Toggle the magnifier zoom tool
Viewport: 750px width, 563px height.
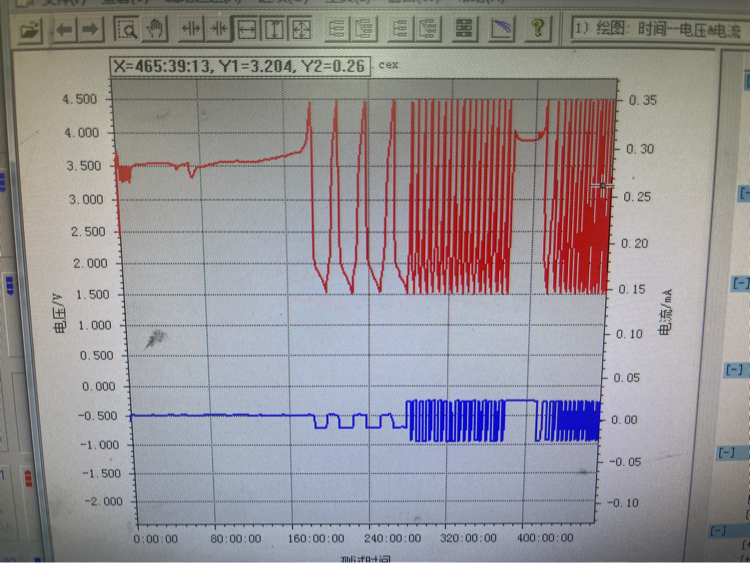pos(127,29)
